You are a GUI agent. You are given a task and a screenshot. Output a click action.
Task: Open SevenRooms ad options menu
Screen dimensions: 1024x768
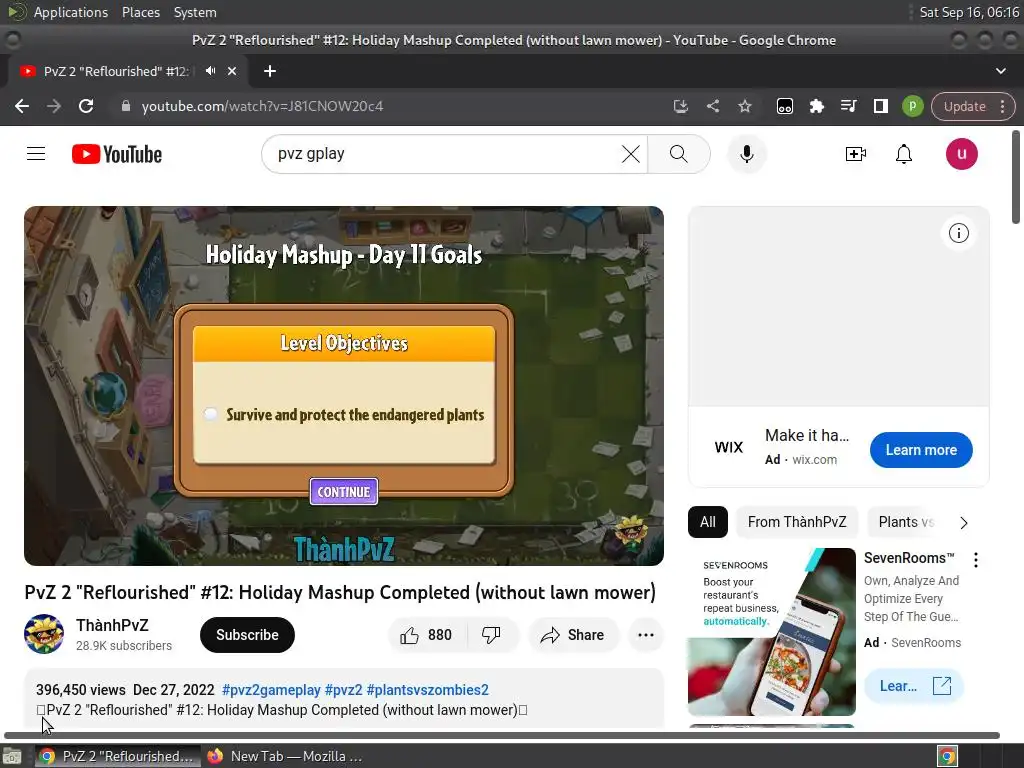click(x=975, y=560)
